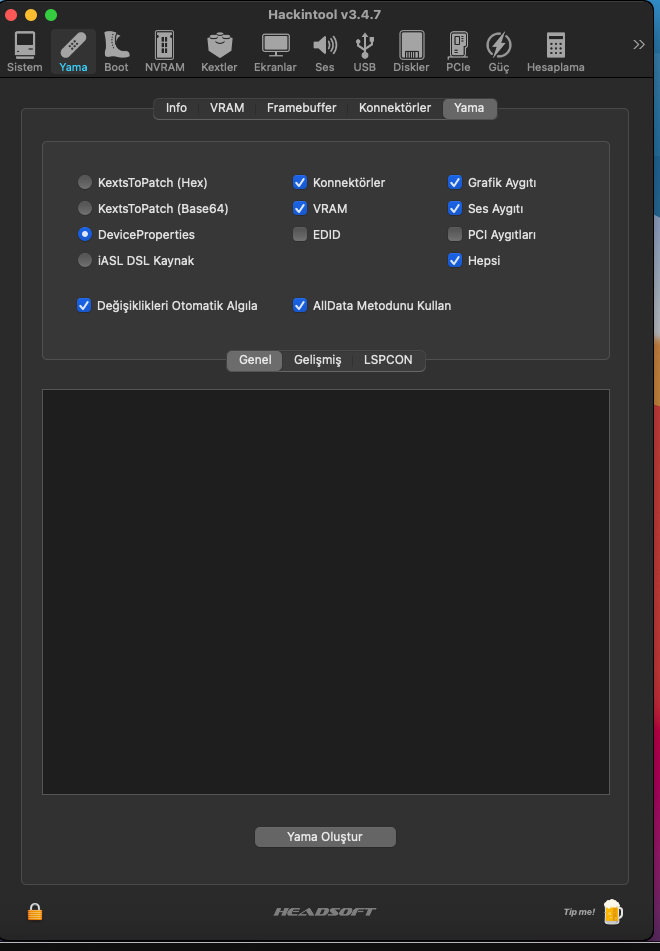Open the NVRAM toolbar section
Screen dimensions: 660x951
pos(164,51)
